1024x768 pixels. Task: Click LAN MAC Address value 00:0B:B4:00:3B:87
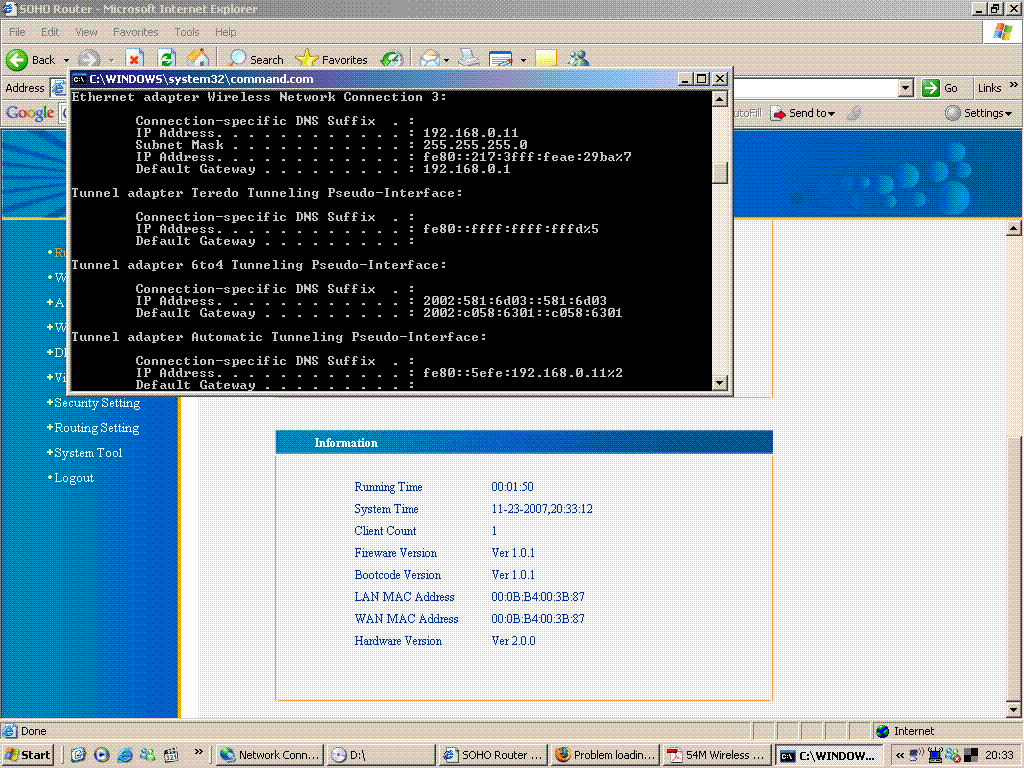(537, 597)
